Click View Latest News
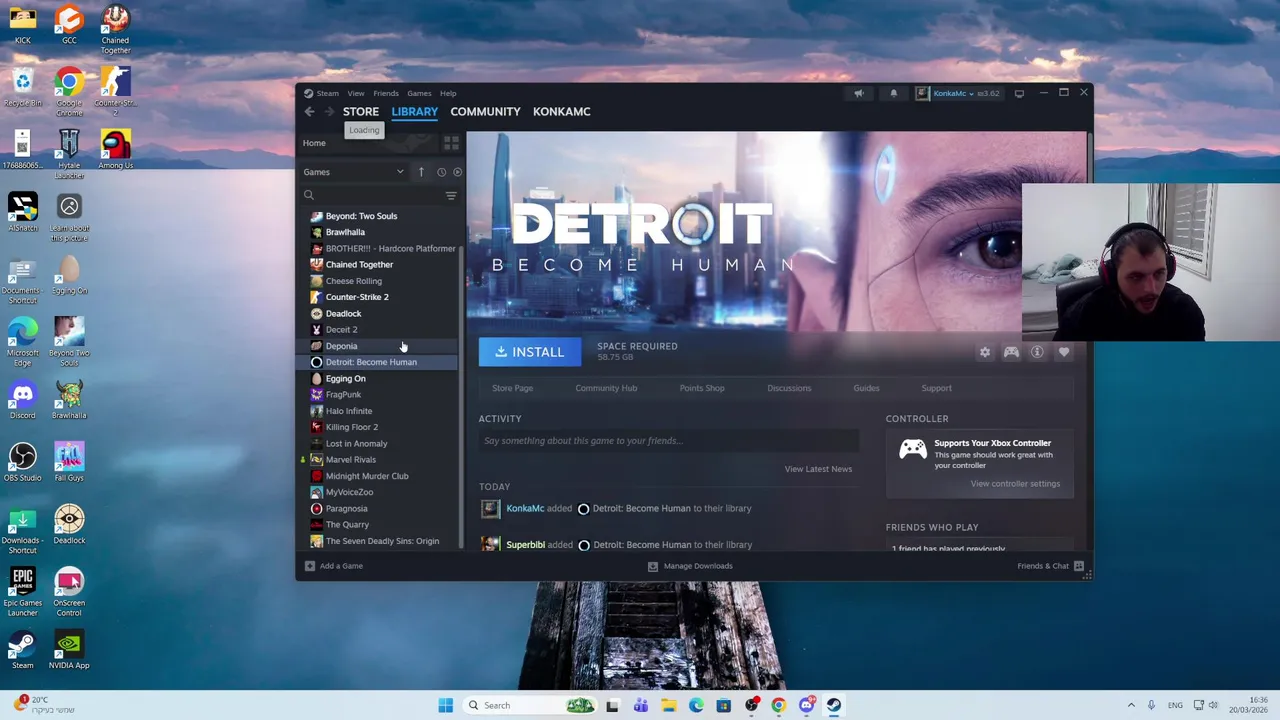Viewport: 1280px width, 720px height. coord(818,469)
